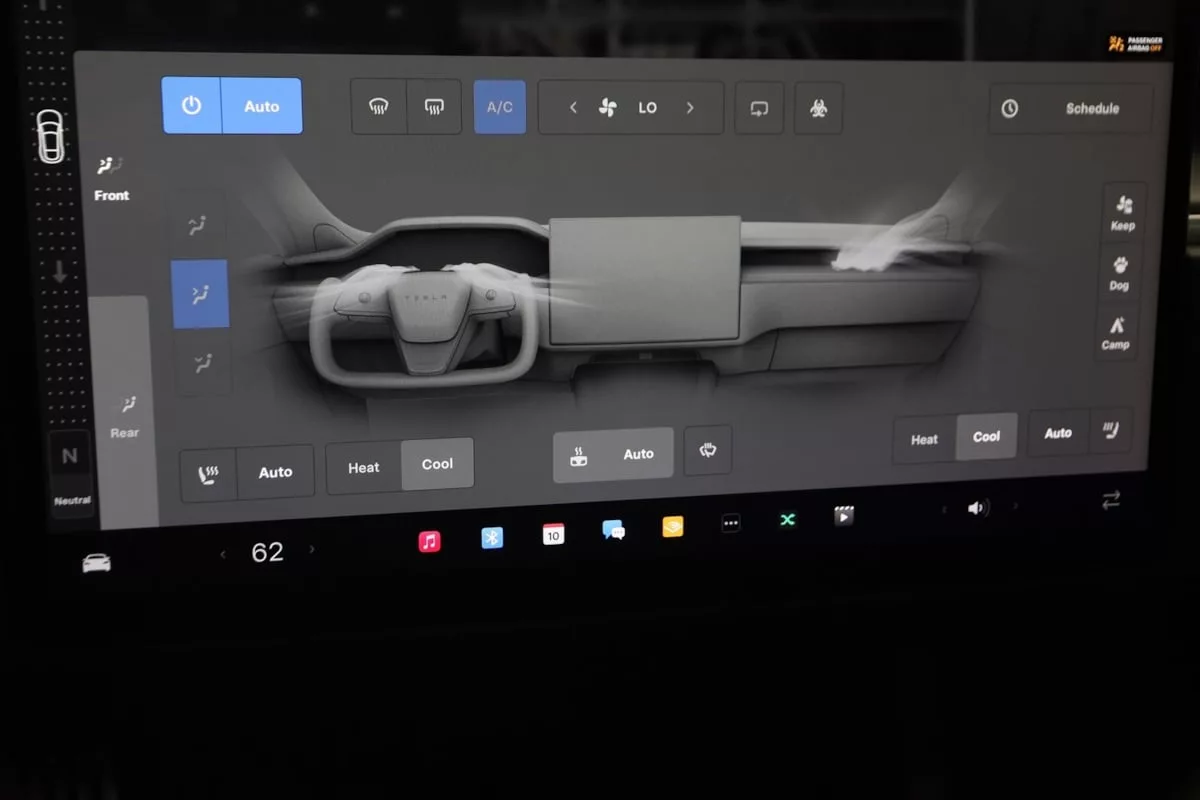1200x800 pixels.
Task: Switch to the Front climate tab
Action: point(111,179)
